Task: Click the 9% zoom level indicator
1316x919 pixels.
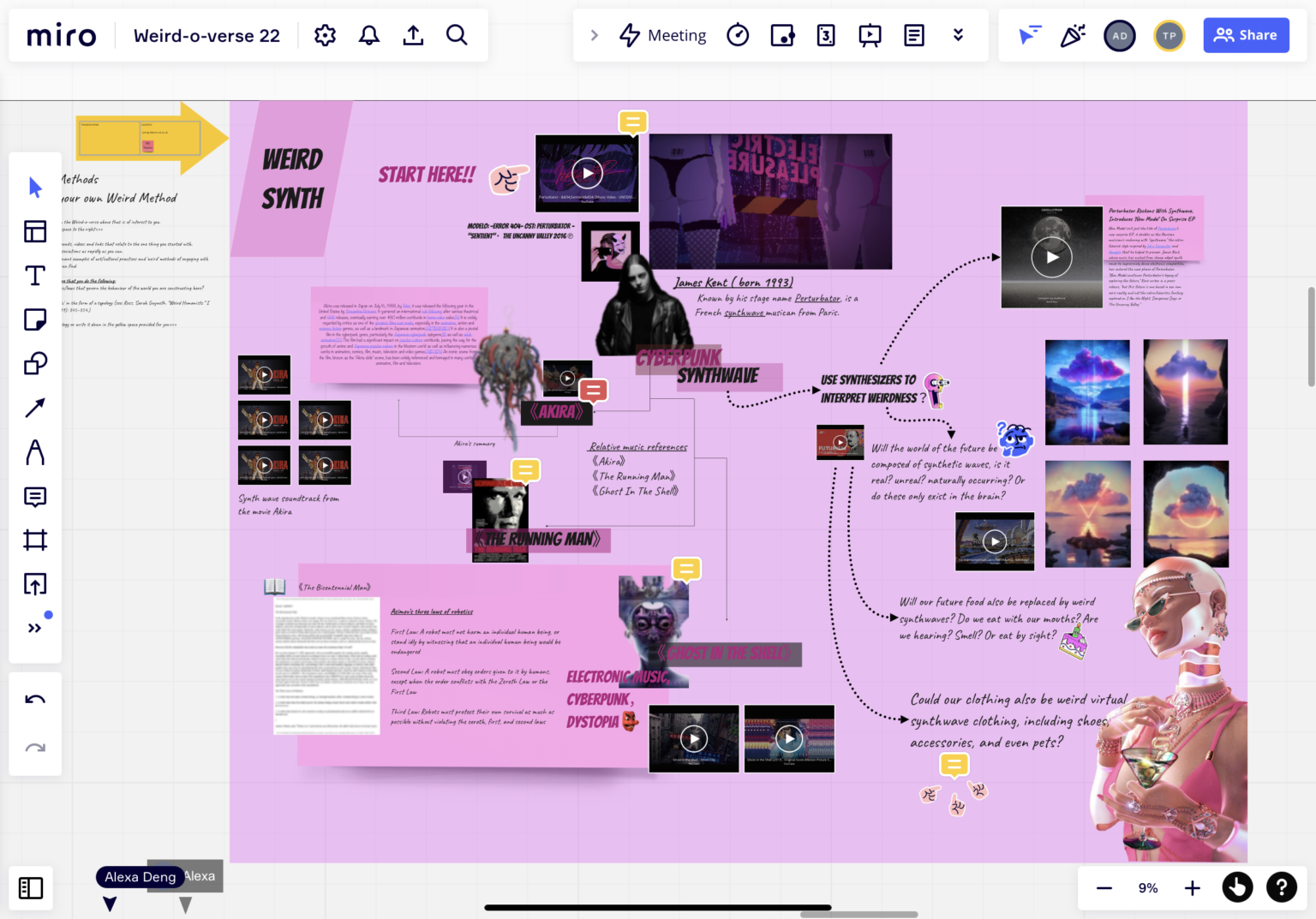Action: pos(1147,887)
